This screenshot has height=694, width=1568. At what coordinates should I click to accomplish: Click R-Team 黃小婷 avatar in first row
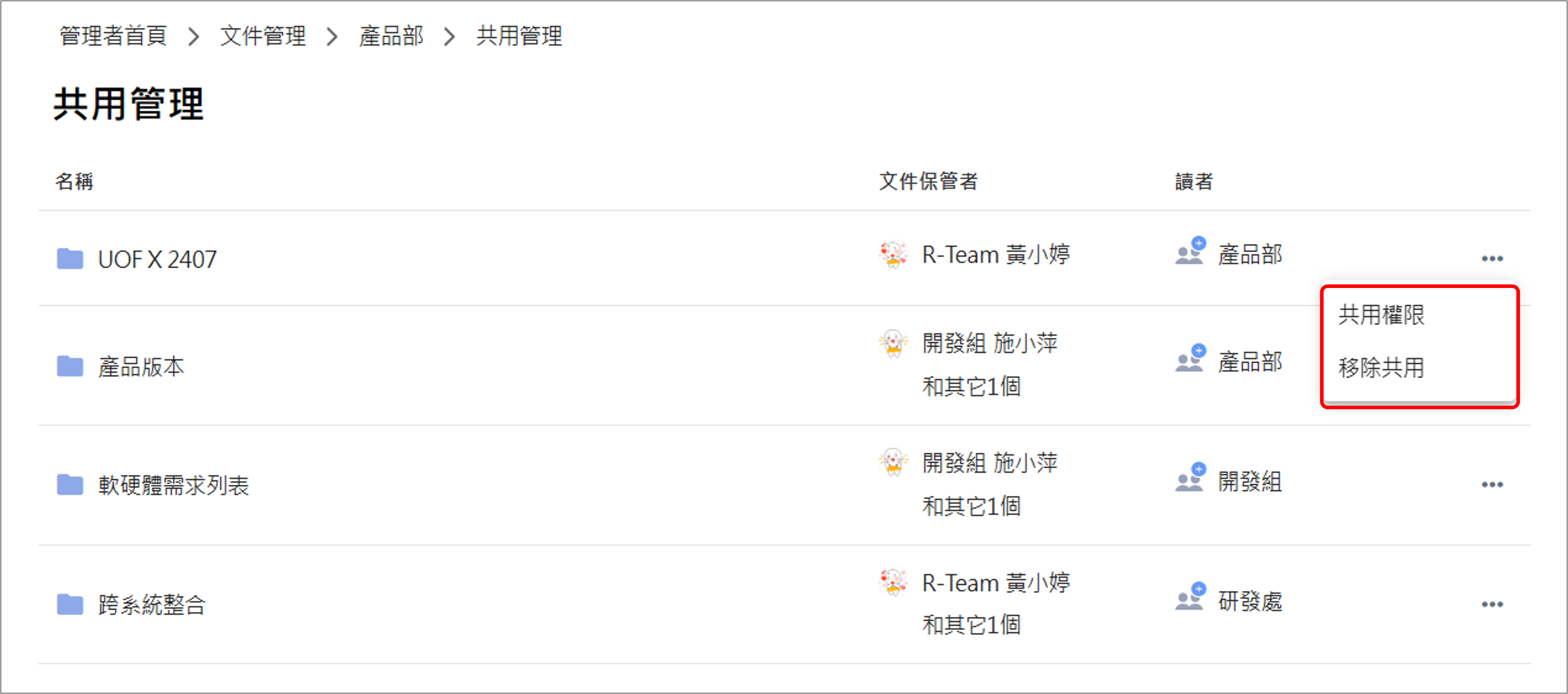pos(894,254)
